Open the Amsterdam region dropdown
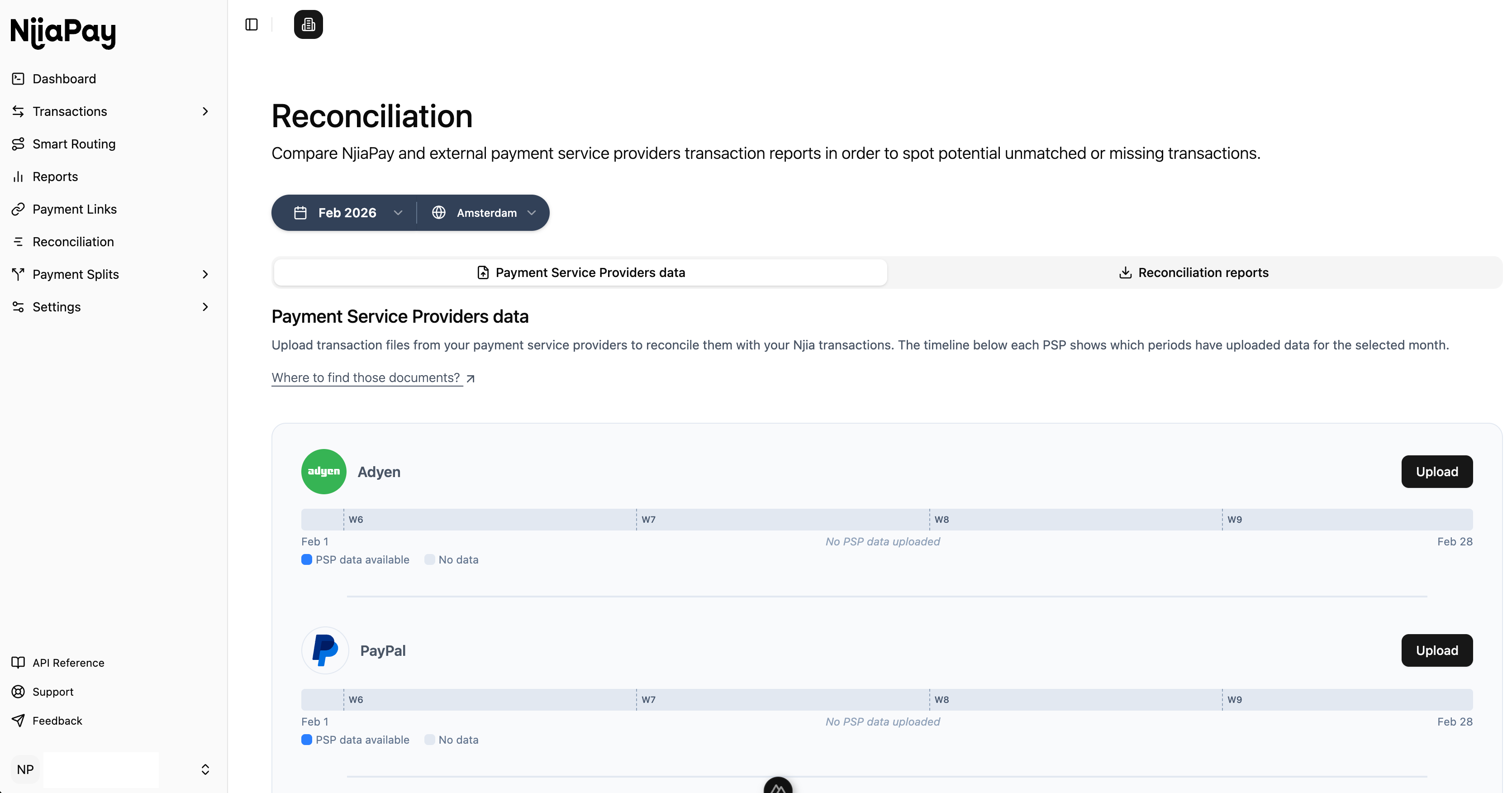This screenshot has width=1512, height=793. click(485, 213)
